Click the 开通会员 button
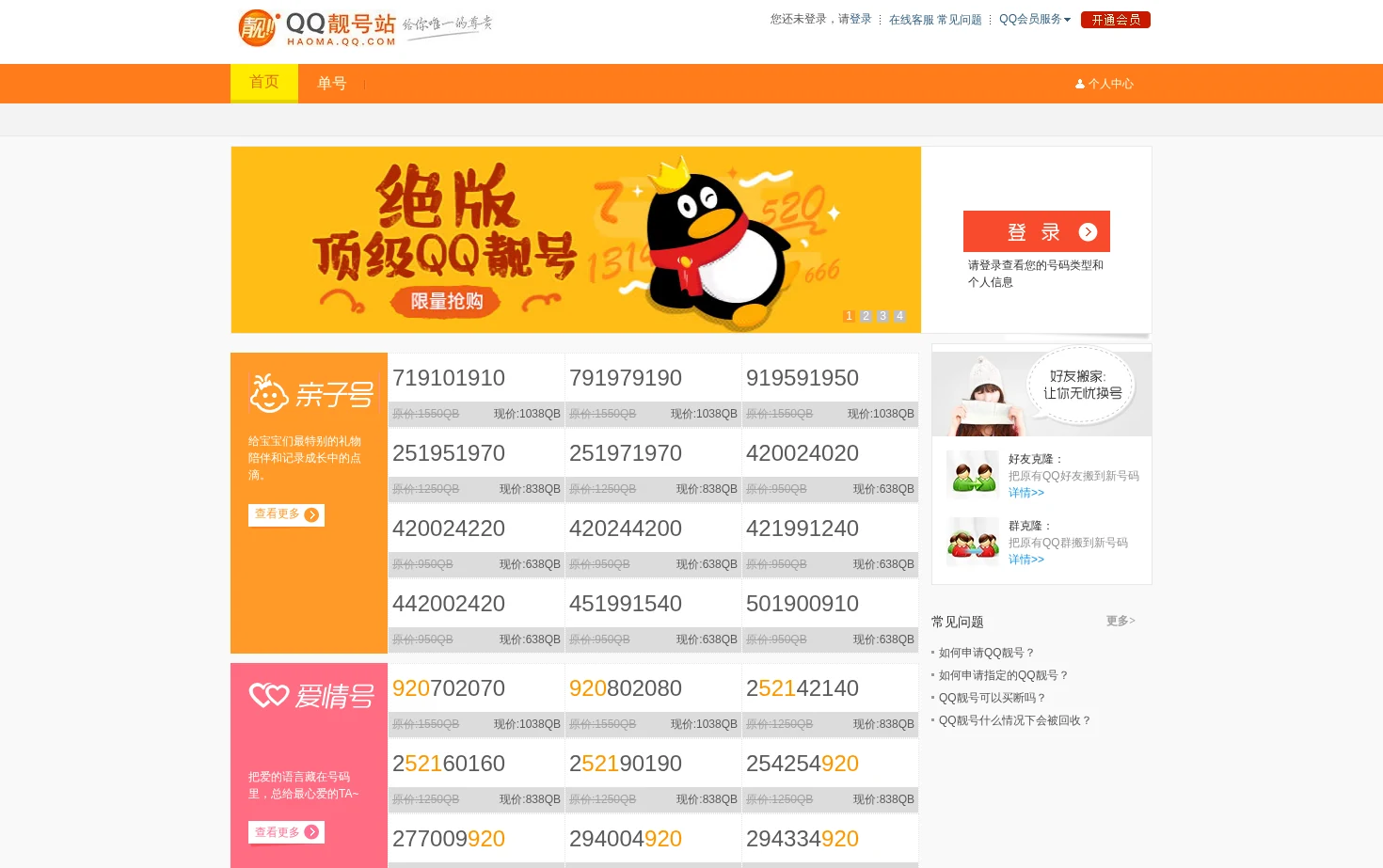The height and width of the screenshot is (868, 1383). [1116, 20]
